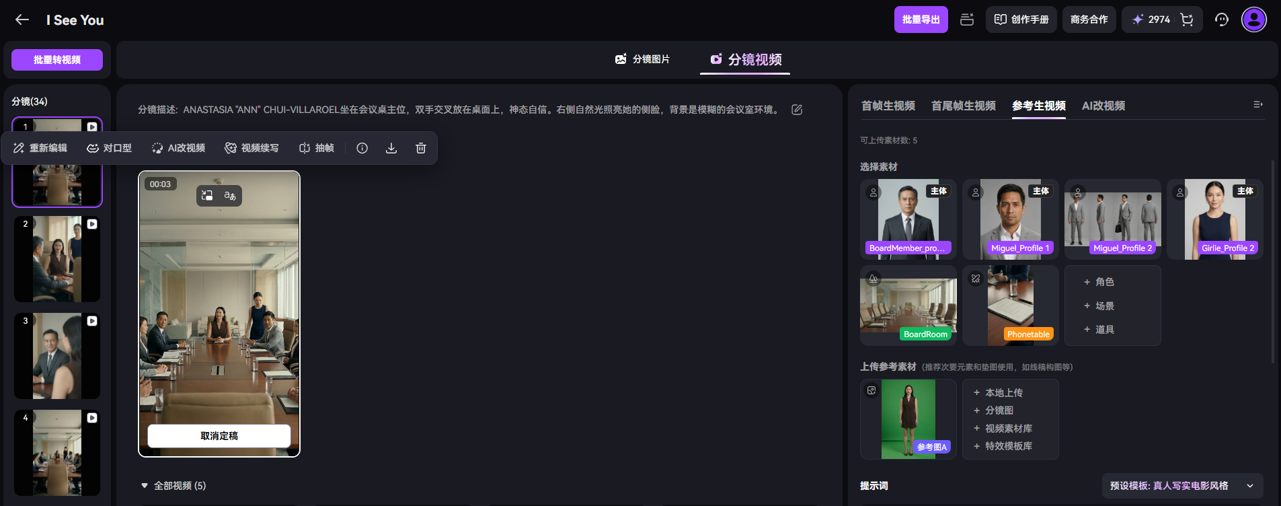Collapse the 全部视频 (5) section

pyautogui.click(x=145, y=486)
